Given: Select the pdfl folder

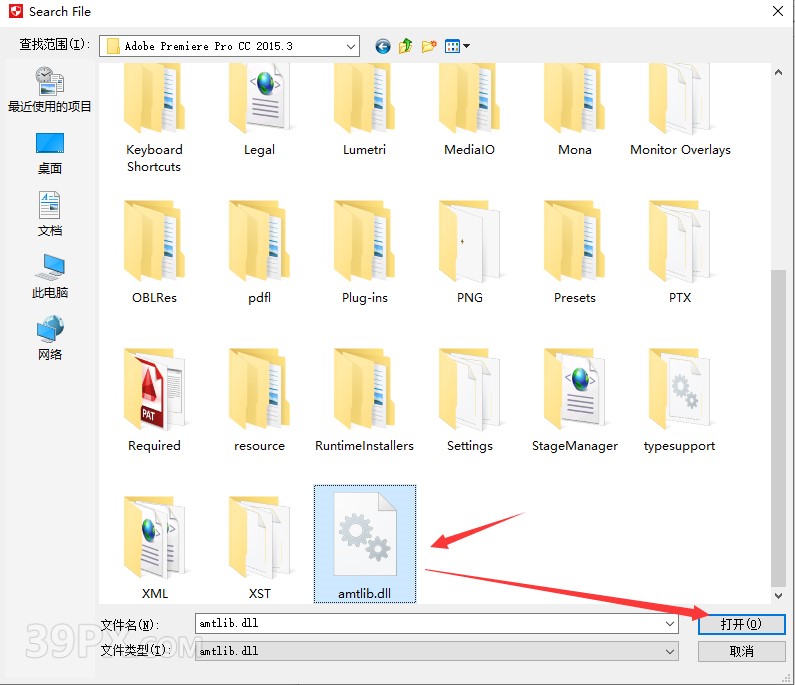Looking at the screenshot, I should tap(259, 252).
